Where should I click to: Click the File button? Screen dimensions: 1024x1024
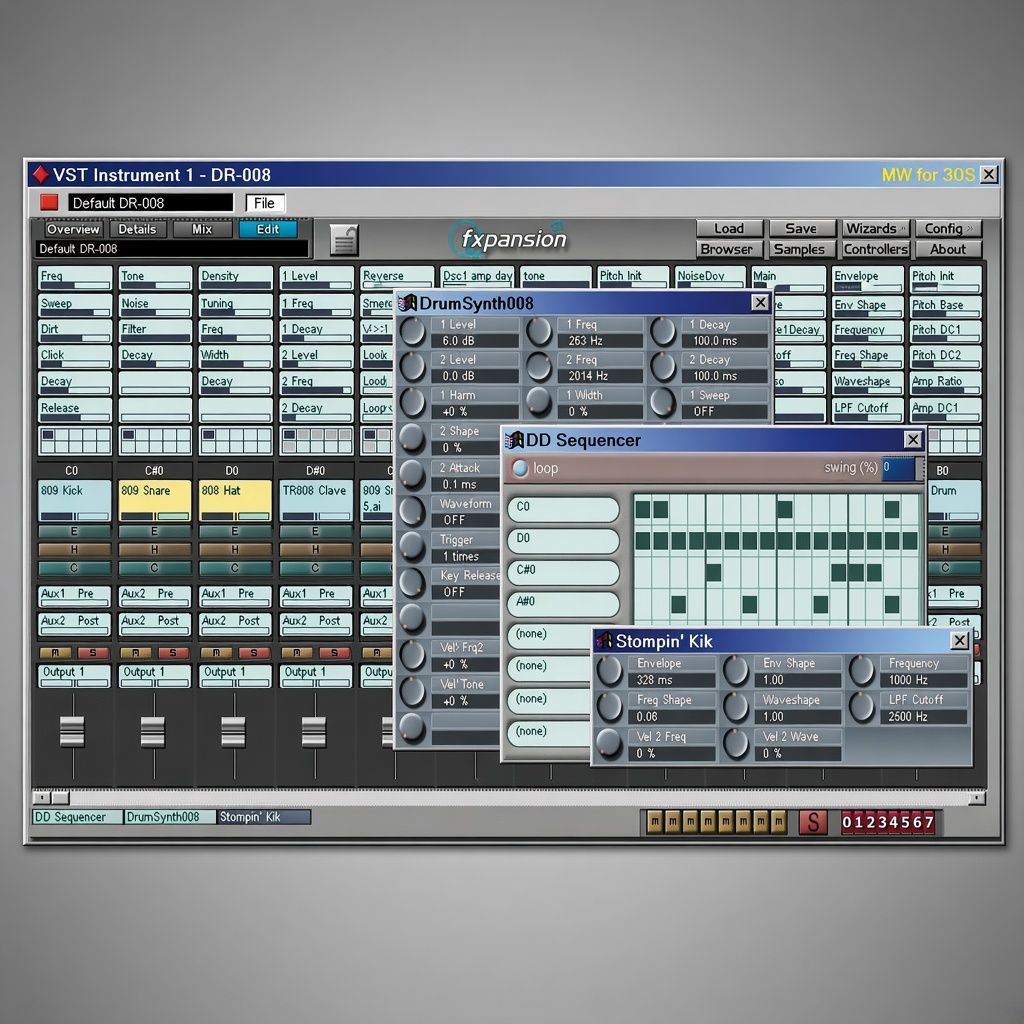coord(265,203)
